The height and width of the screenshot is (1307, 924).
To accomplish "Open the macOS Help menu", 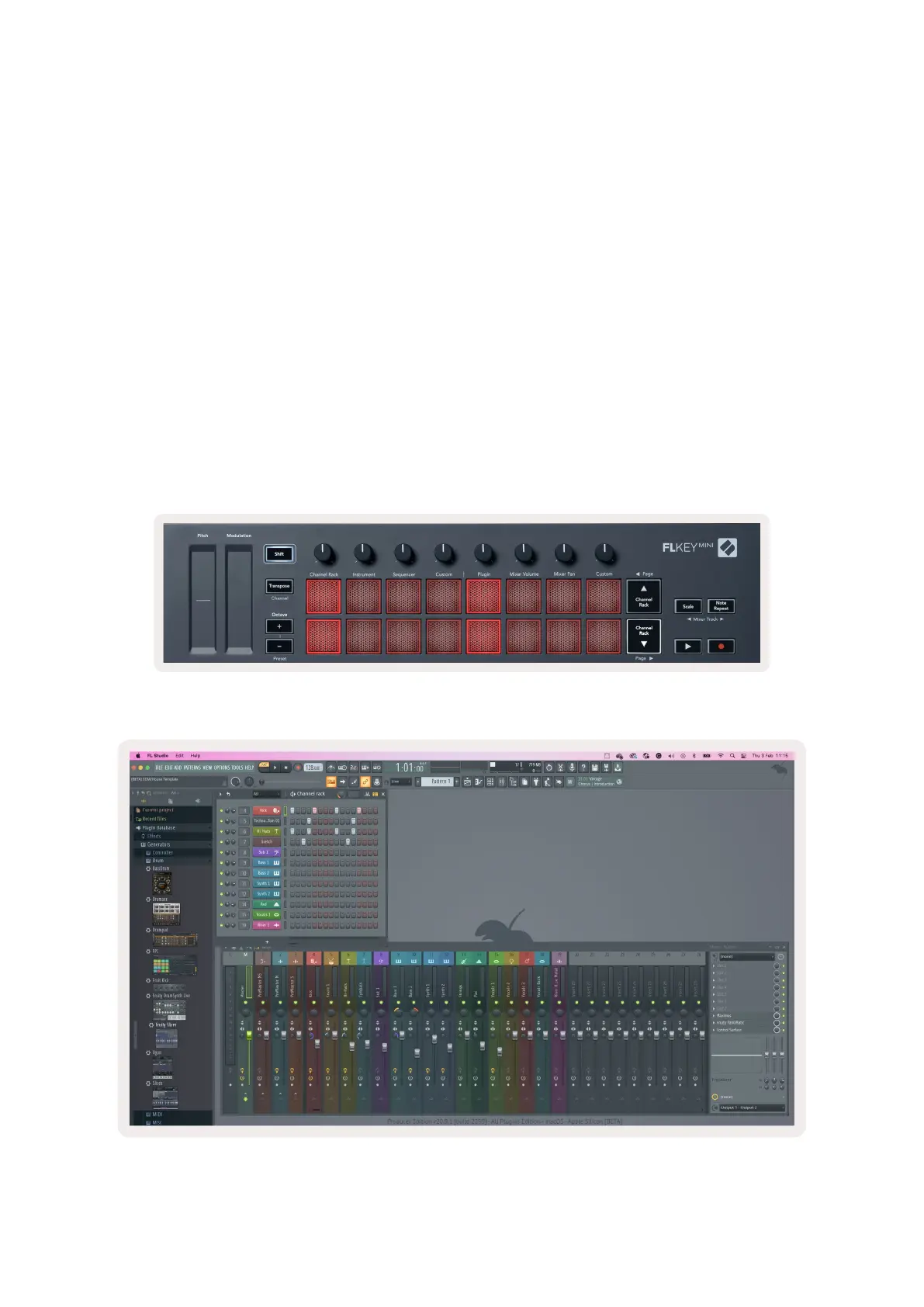I will (196, 755).
